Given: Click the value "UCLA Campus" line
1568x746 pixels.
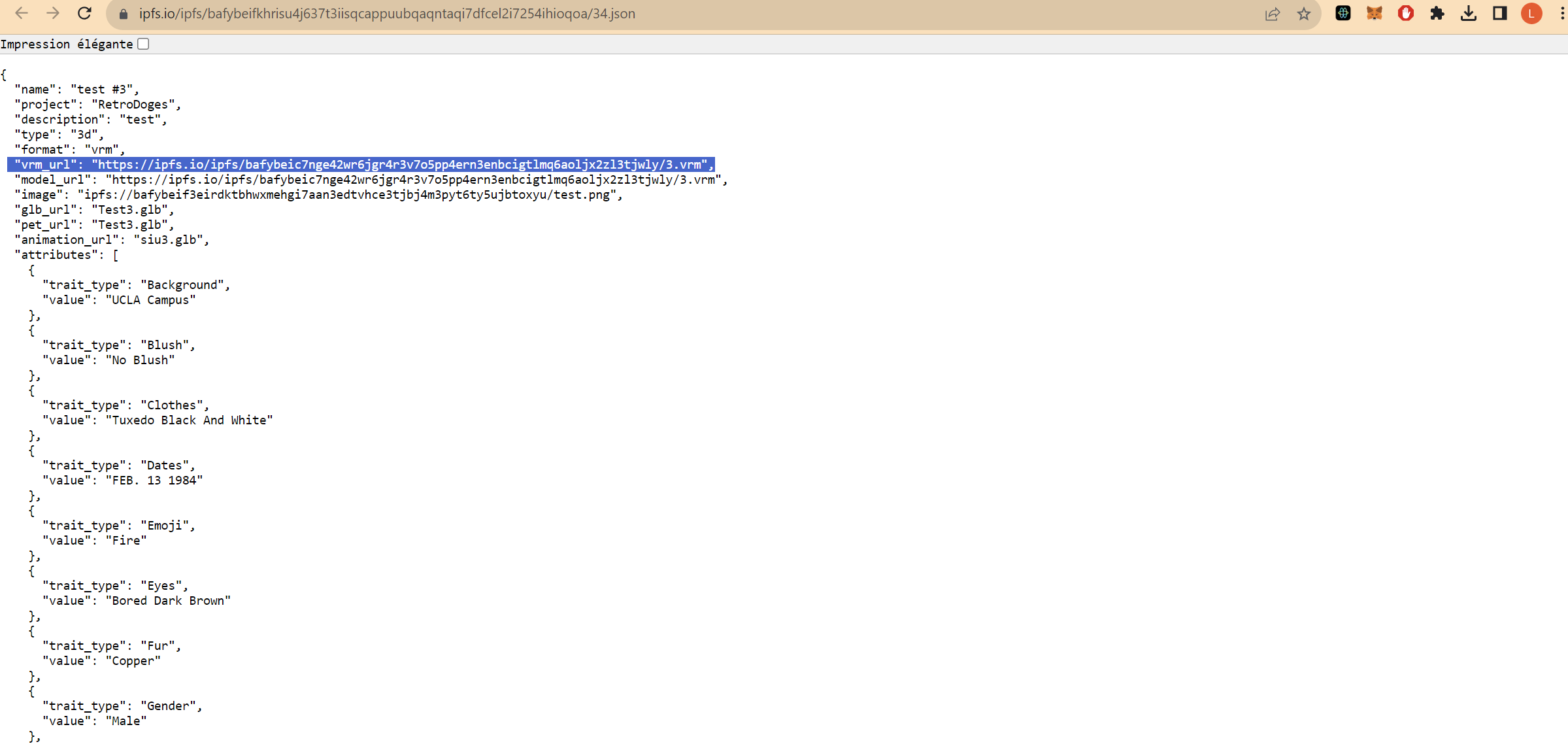Looking at the screenshot, I should (119, 300).
